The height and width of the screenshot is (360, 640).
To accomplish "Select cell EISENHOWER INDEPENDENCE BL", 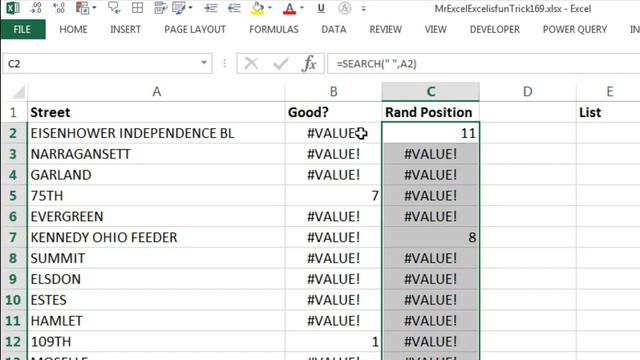I will (156, 133).
